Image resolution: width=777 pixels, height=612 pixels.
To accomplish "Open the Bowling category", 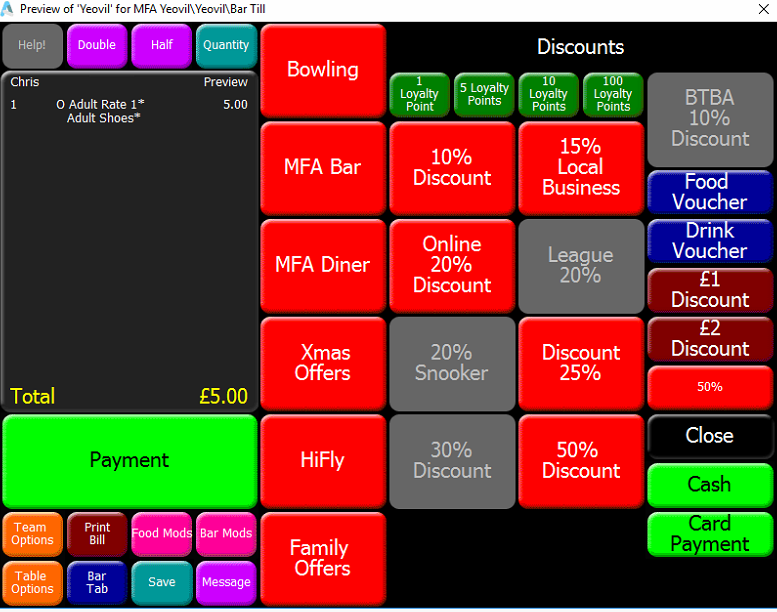I will point(323,70).
